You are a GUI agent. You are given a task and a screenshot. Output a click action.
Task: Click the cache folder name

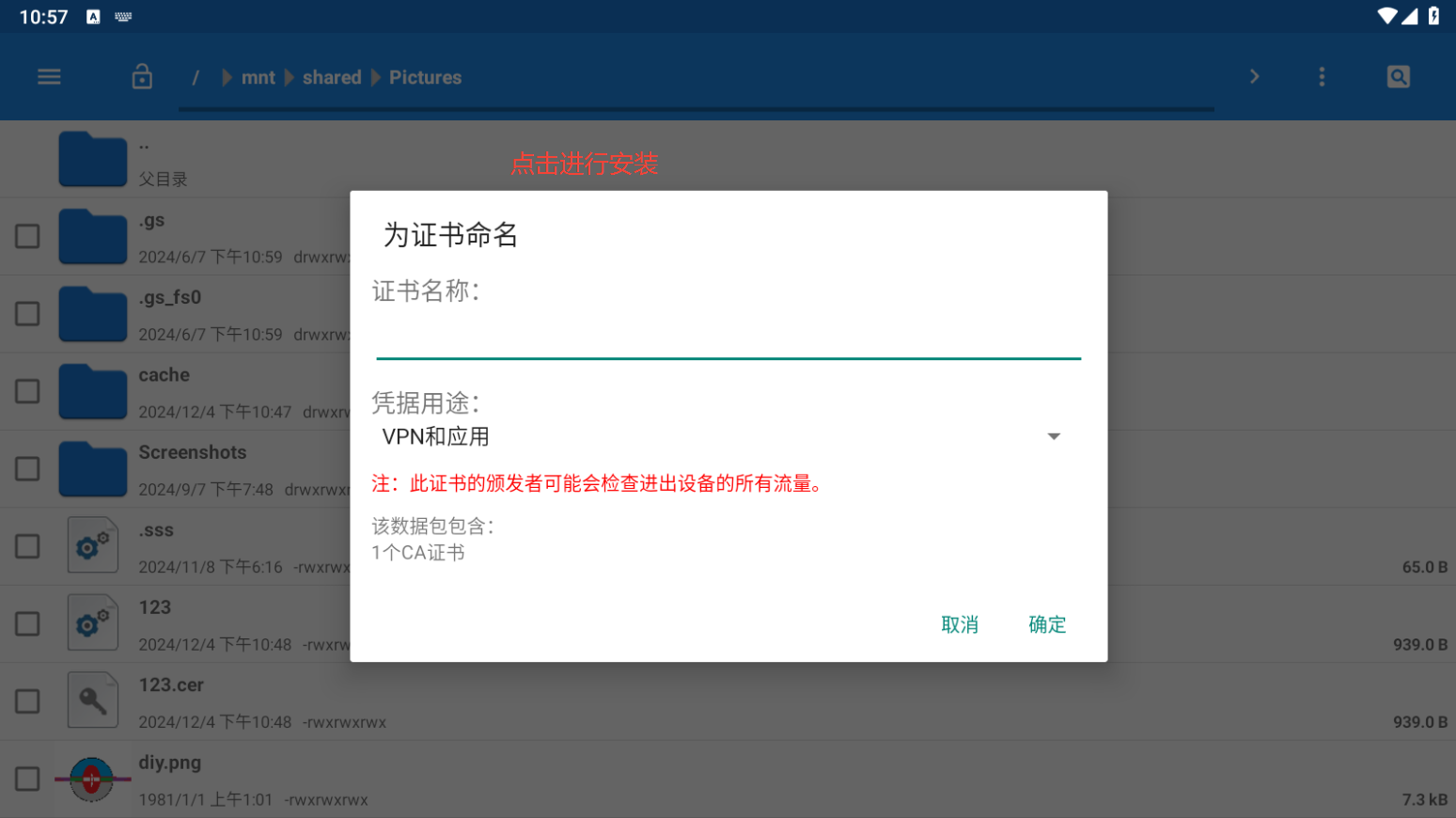tap(164, 375)
